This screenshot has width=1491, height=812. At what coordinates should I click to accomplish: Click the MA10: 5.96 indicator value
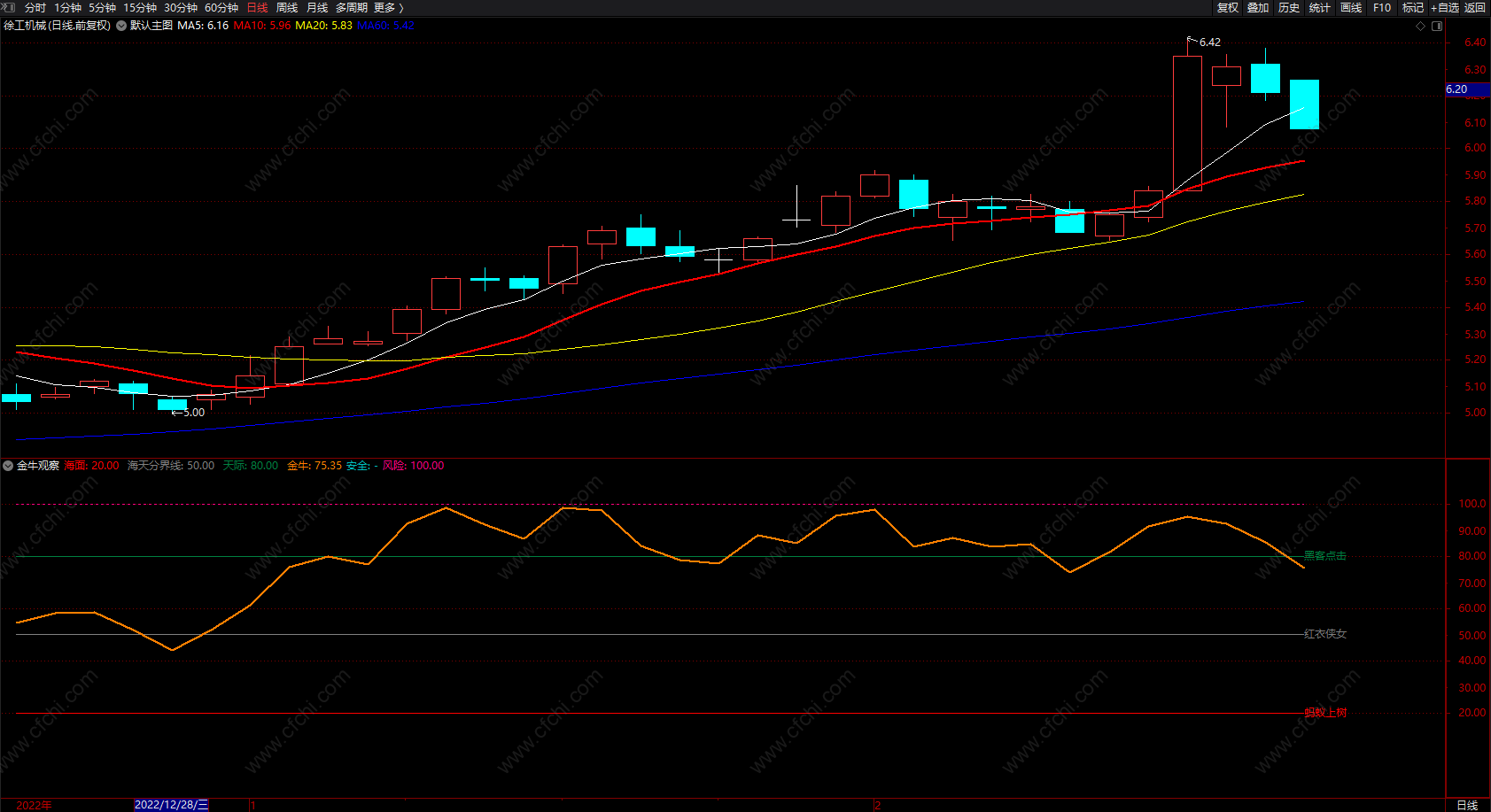(262, 26)
